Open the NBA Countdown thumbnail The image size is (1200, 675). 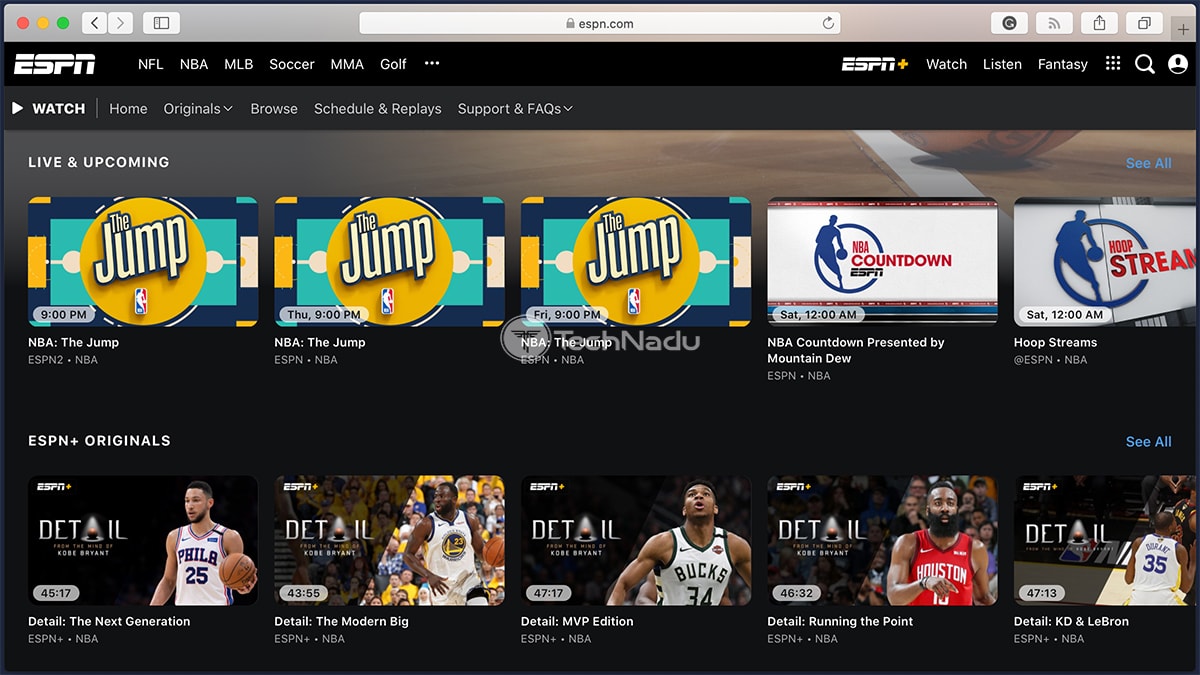(882, 262)
